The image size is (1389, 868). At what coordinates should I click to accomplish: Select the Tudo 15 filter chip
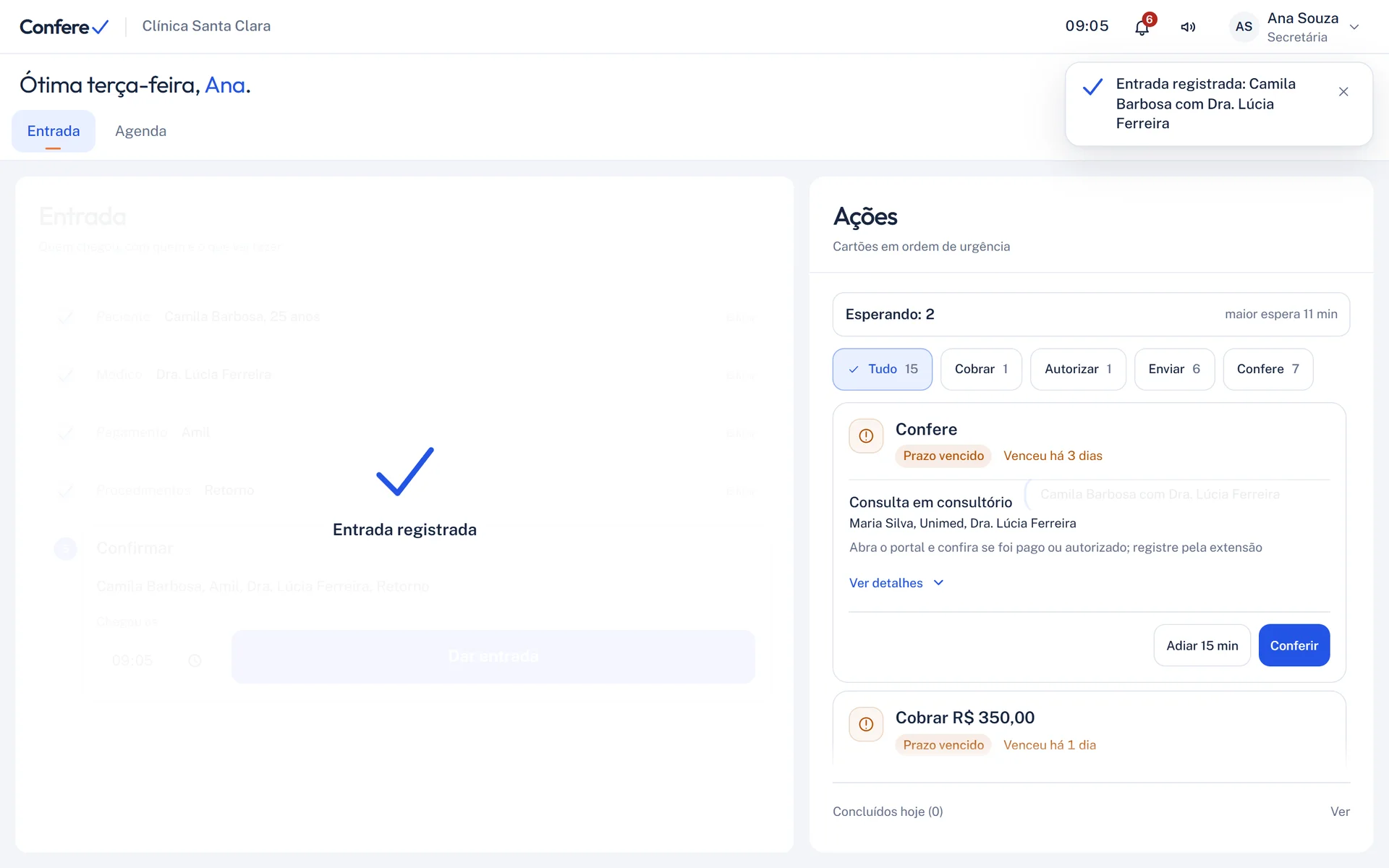click(x=882, y=369)
